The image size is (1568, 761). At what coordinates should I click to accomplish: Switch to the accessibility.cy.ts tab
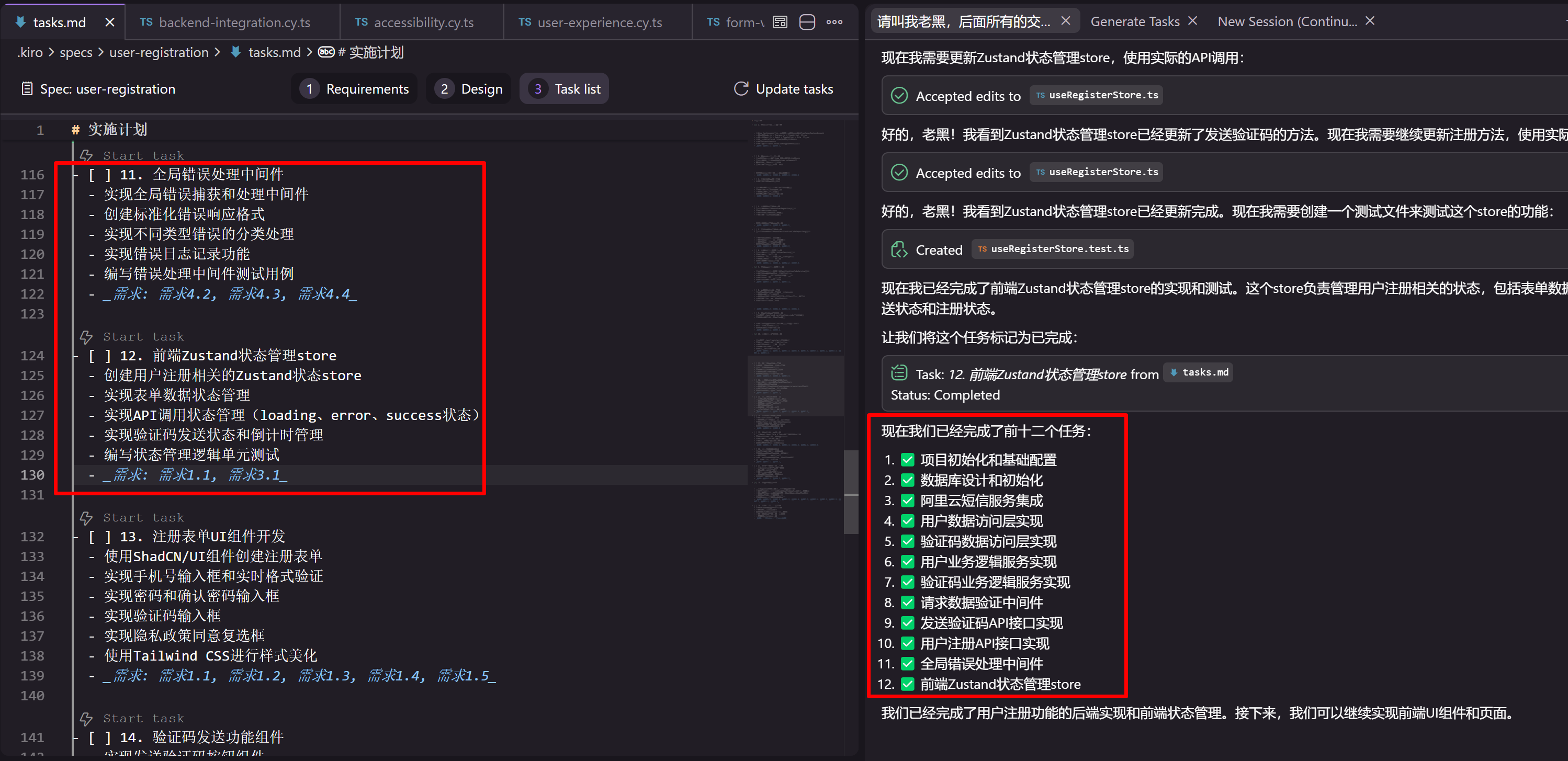pos(424,22)
